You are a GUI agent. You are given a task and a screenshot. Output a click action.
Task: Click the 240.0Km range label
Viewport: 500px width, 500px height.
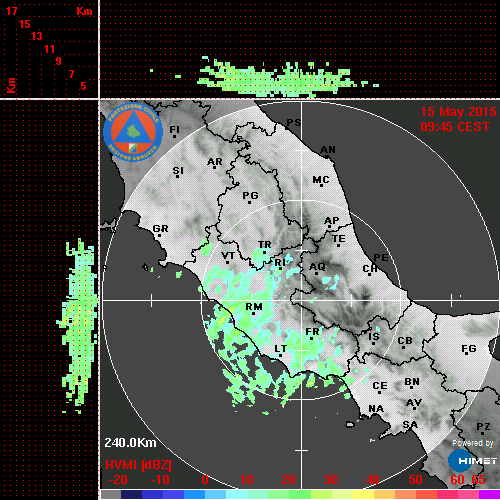point(130,443)
